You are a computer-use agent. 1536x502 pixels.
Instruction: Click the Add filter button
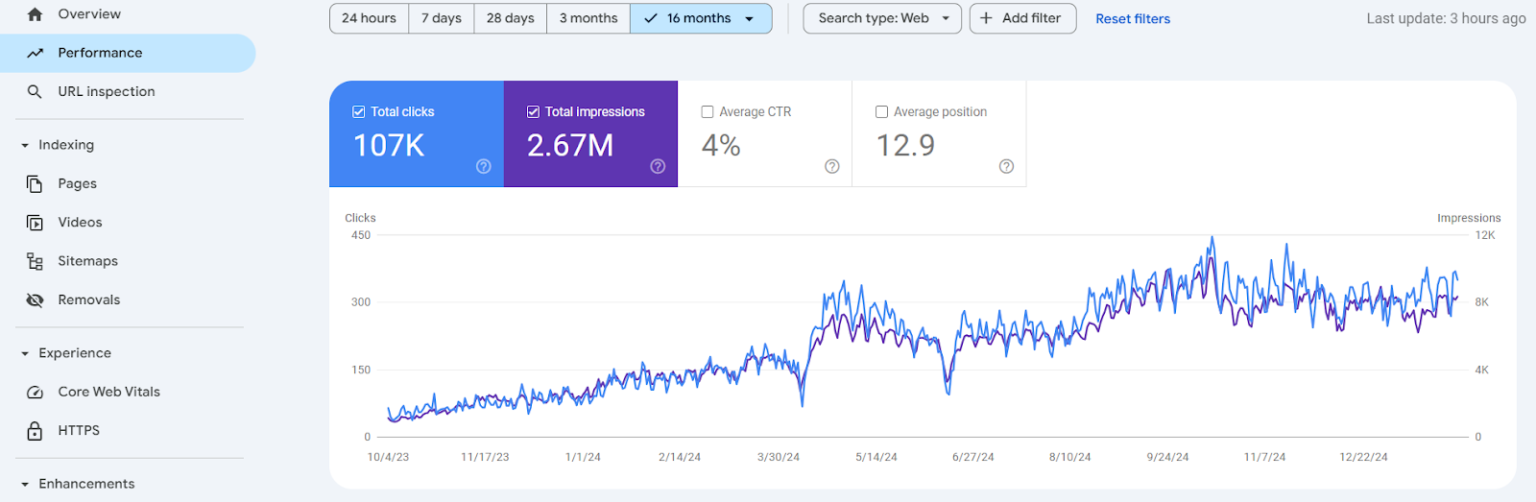tap(1022, 19)
